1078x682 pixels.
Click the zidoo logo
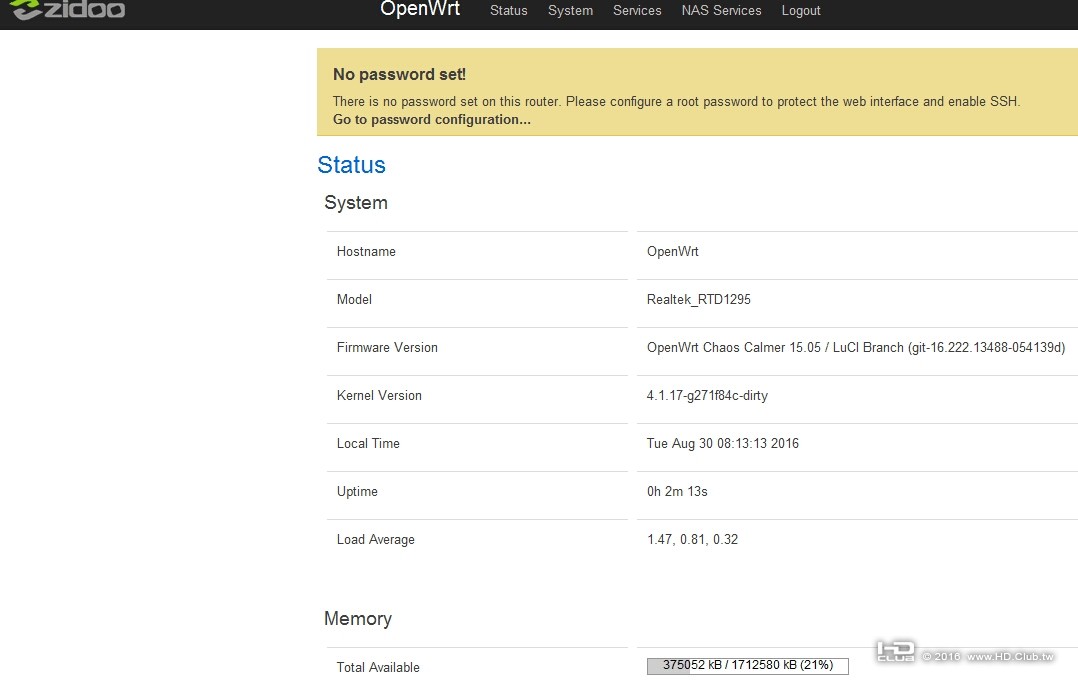click(x=68, y=10)
